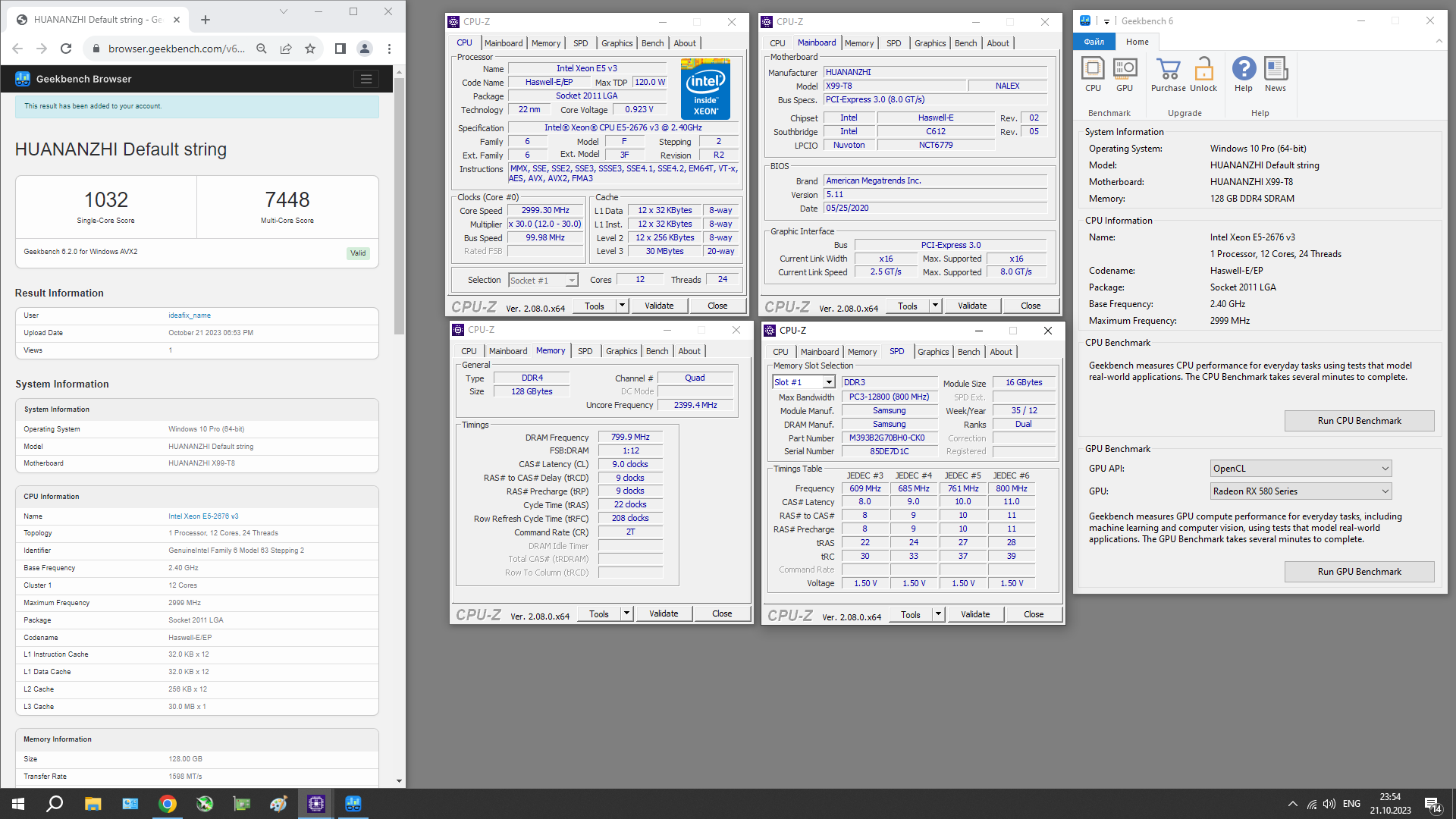This screenshot has height=819, width=1456.
Task: Show hidden tray icons chevron
Action: coord(1291,804)
